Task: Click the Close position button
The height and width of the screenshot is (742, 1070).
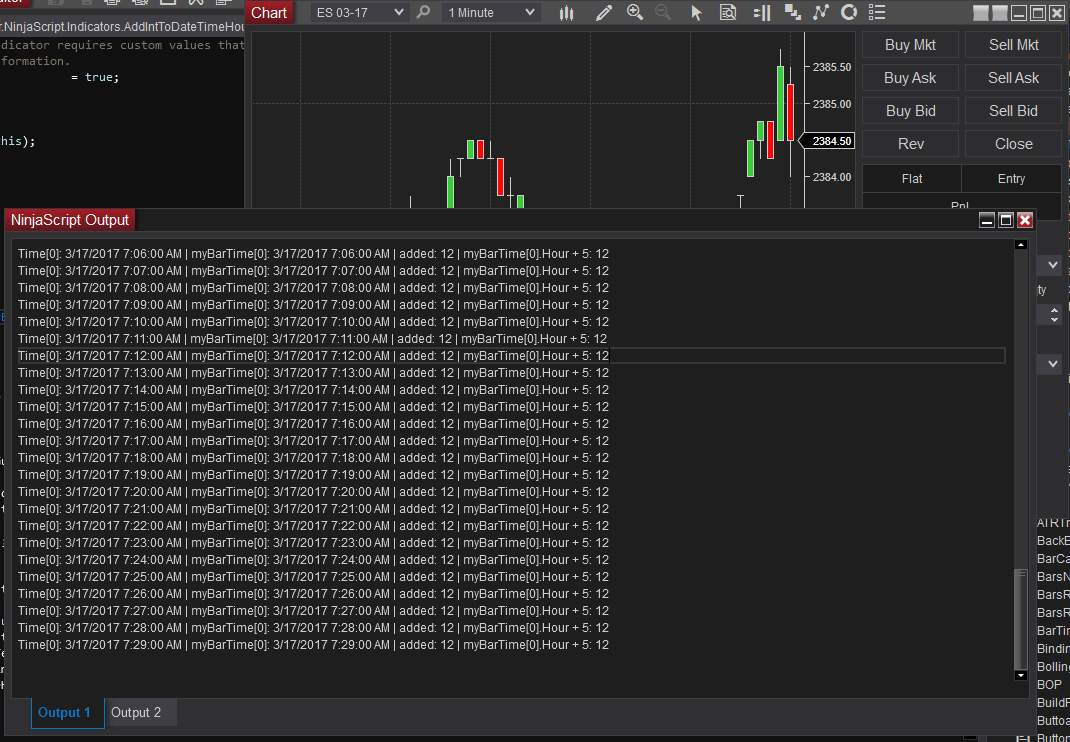Action: [1013, 144]
